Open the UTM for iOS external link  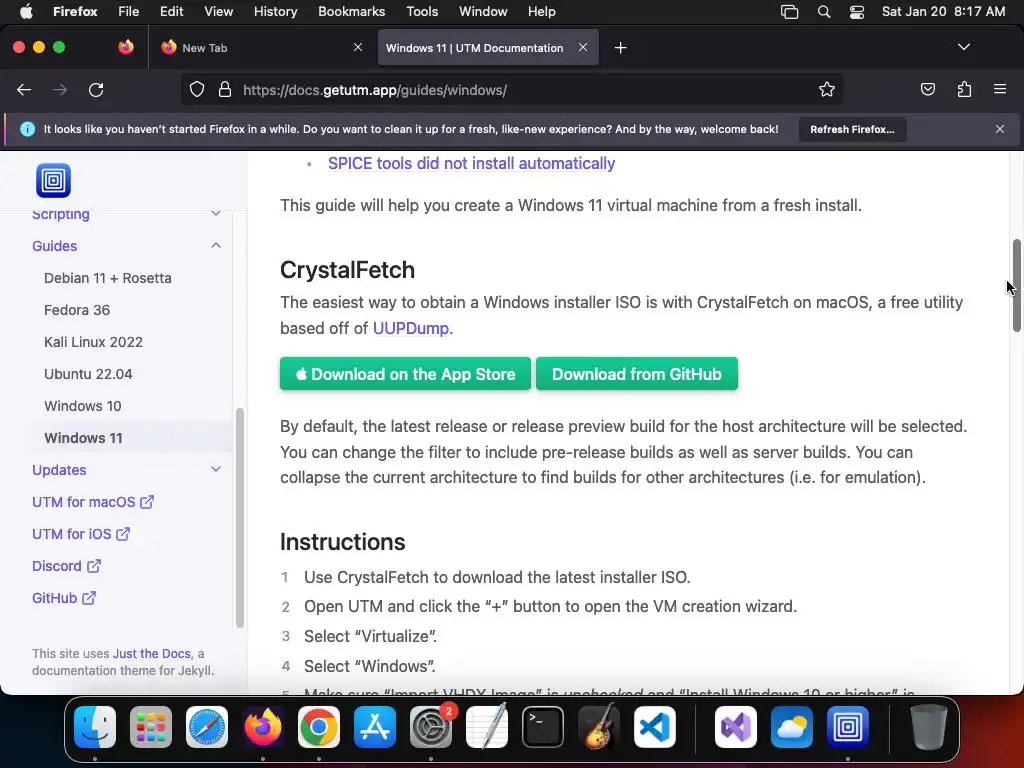coord(81,534)
